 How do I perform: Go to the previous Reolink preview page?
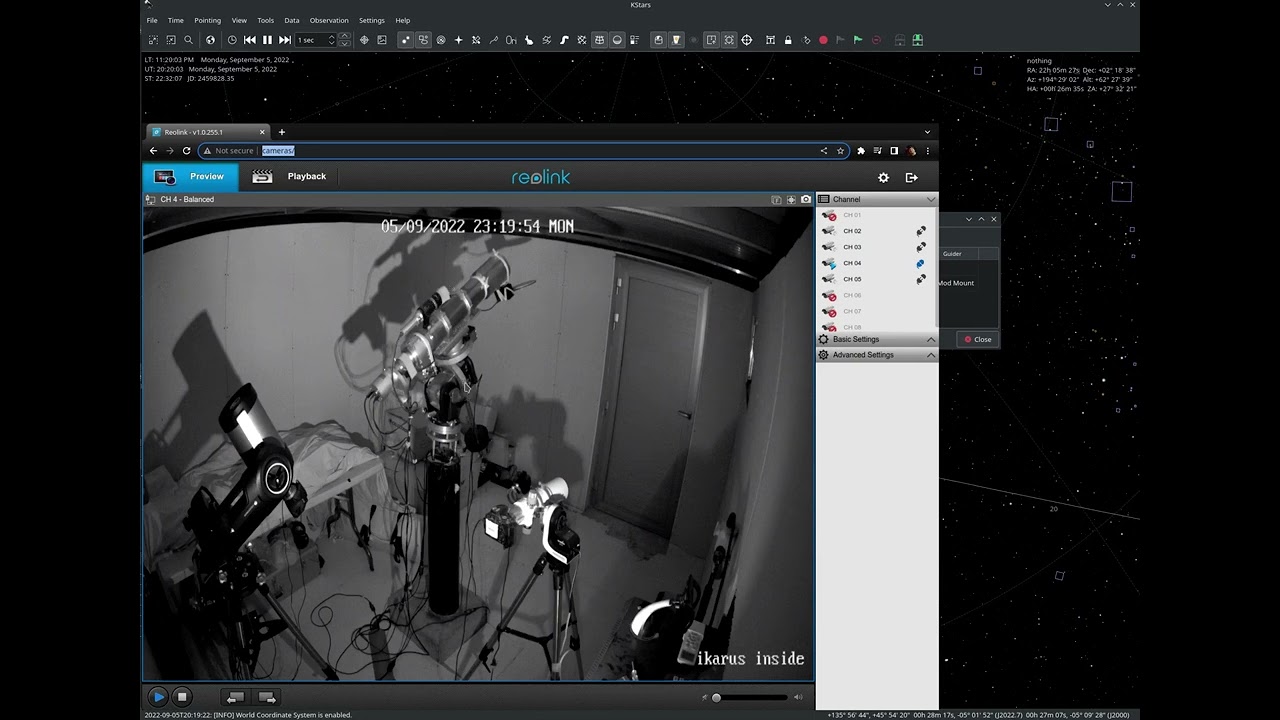pos(235,697)
